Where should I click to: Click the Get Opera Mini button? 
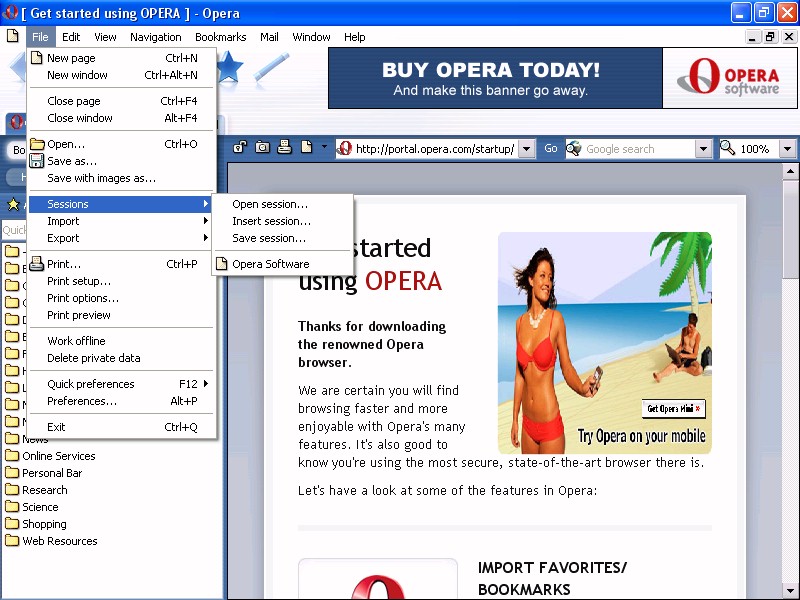(674, 408)
